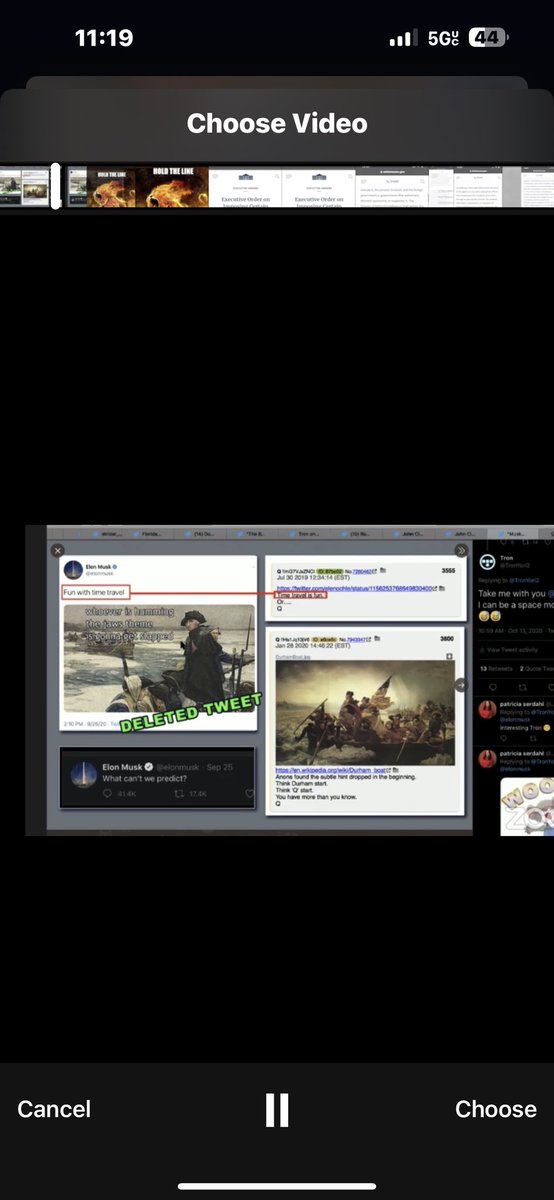Select the first 'HOLD THE LINE' filmstrip frame
The image size is (554, 1200).
pyautogui.click(x=111, y=187)
